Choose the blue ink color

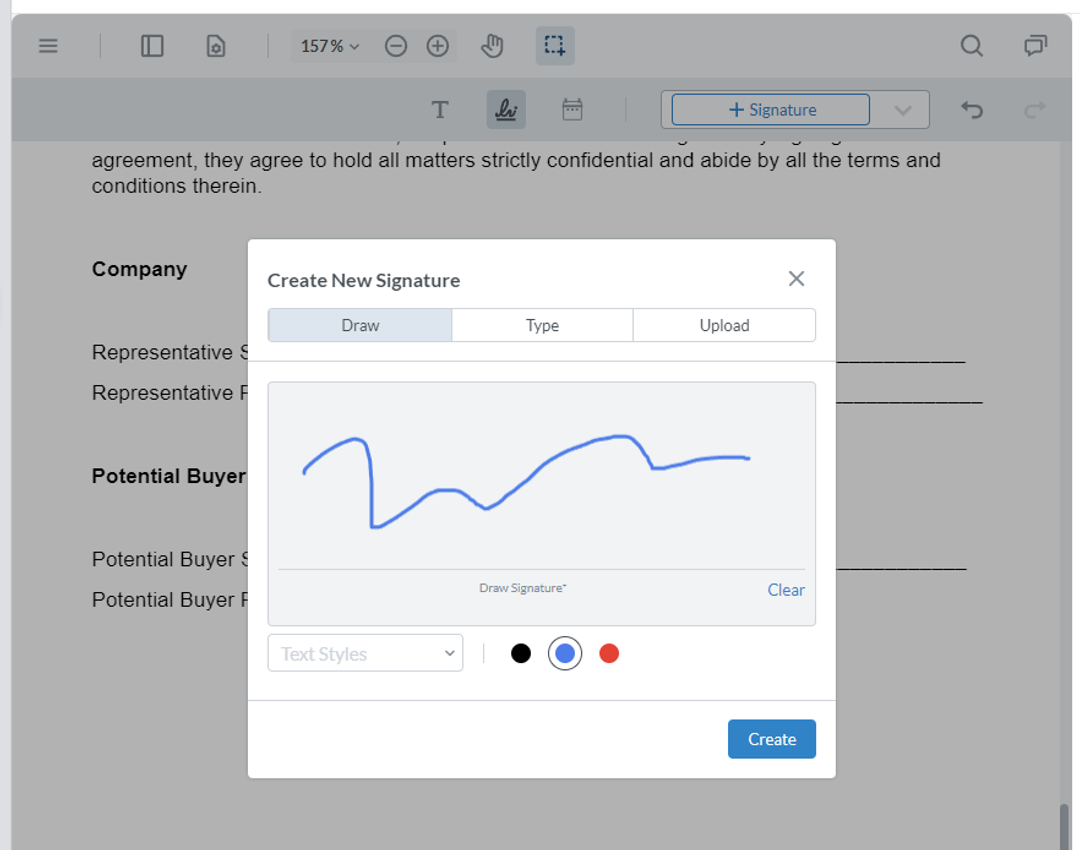coord(565,653)
